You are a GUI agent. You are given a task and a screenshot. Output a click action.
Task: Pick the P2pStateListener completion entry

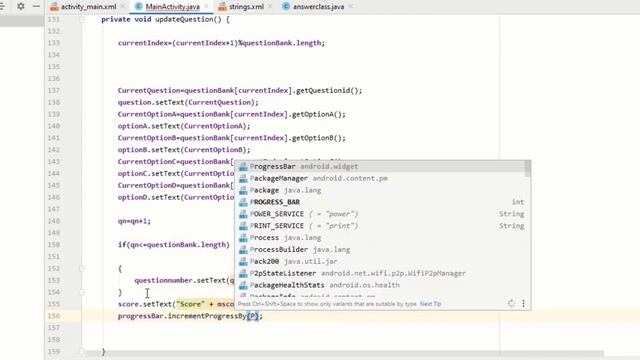point(380,273)
